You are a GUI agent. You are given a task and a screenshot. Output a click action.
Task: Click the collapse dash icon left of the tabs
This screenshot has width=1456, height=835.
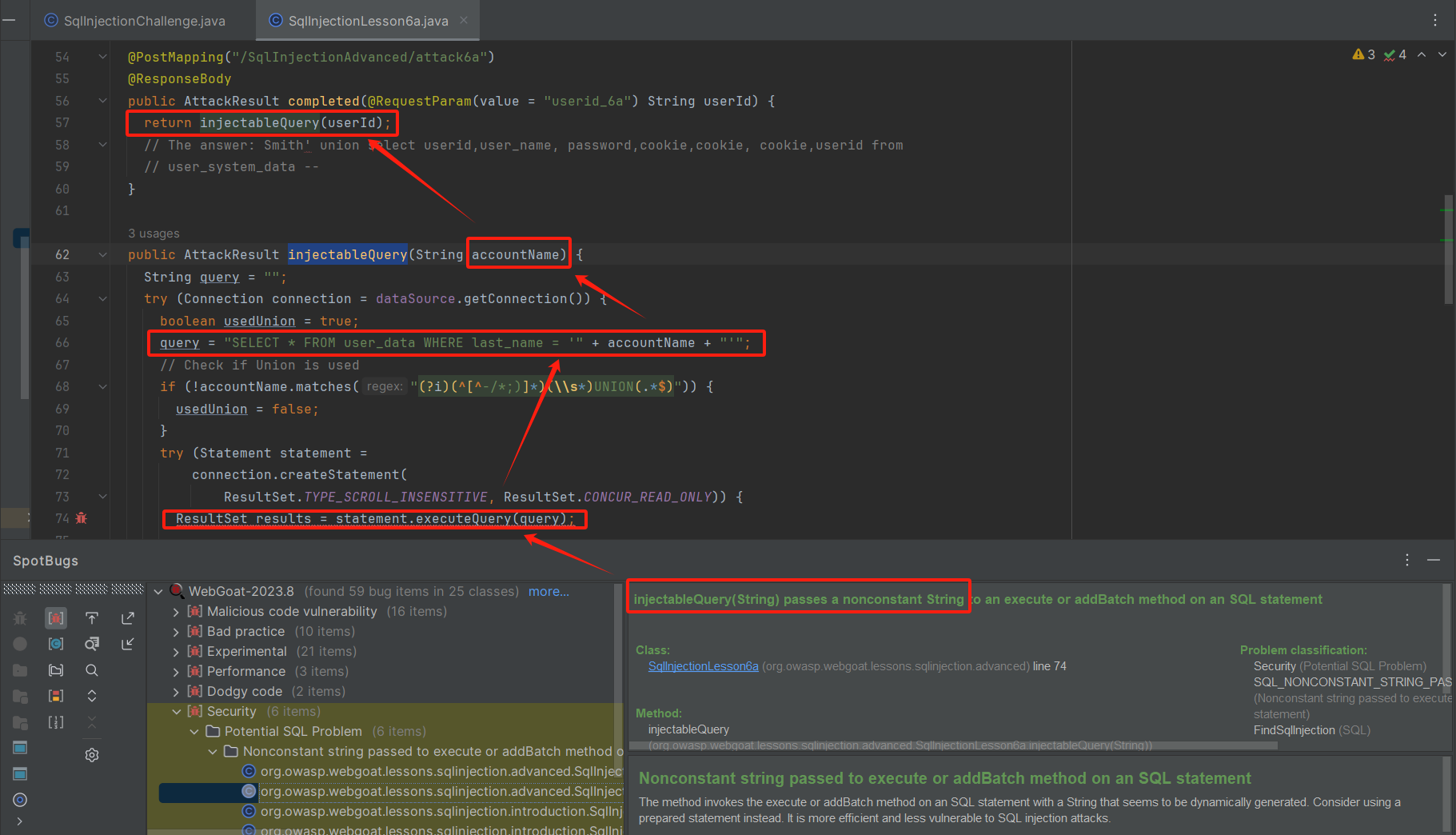point(10,20)
